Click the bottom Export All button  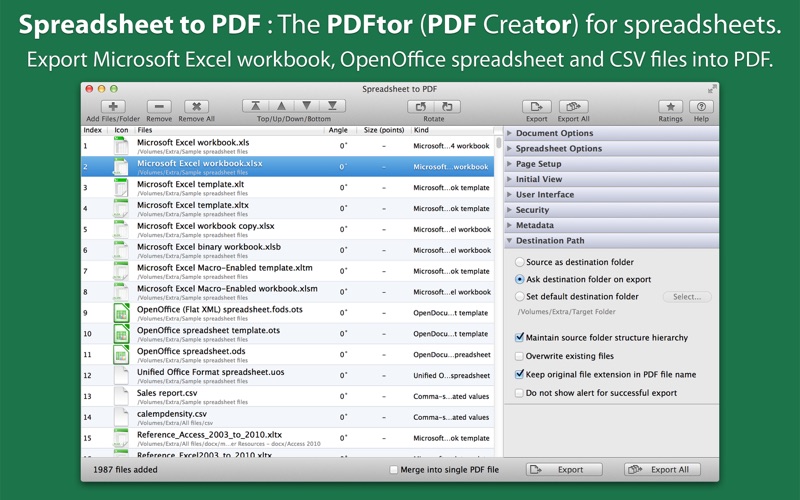pyautogui.click(x=662, y=470)
